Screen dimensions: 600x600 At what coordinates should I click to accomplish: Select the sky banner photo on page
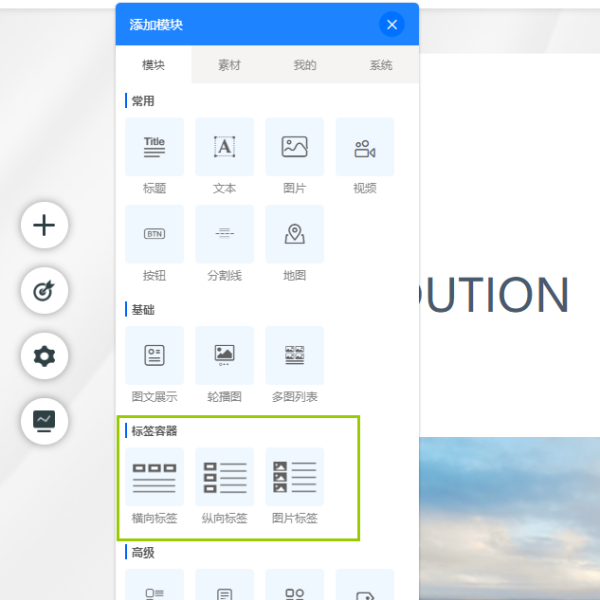pos(509,518)
